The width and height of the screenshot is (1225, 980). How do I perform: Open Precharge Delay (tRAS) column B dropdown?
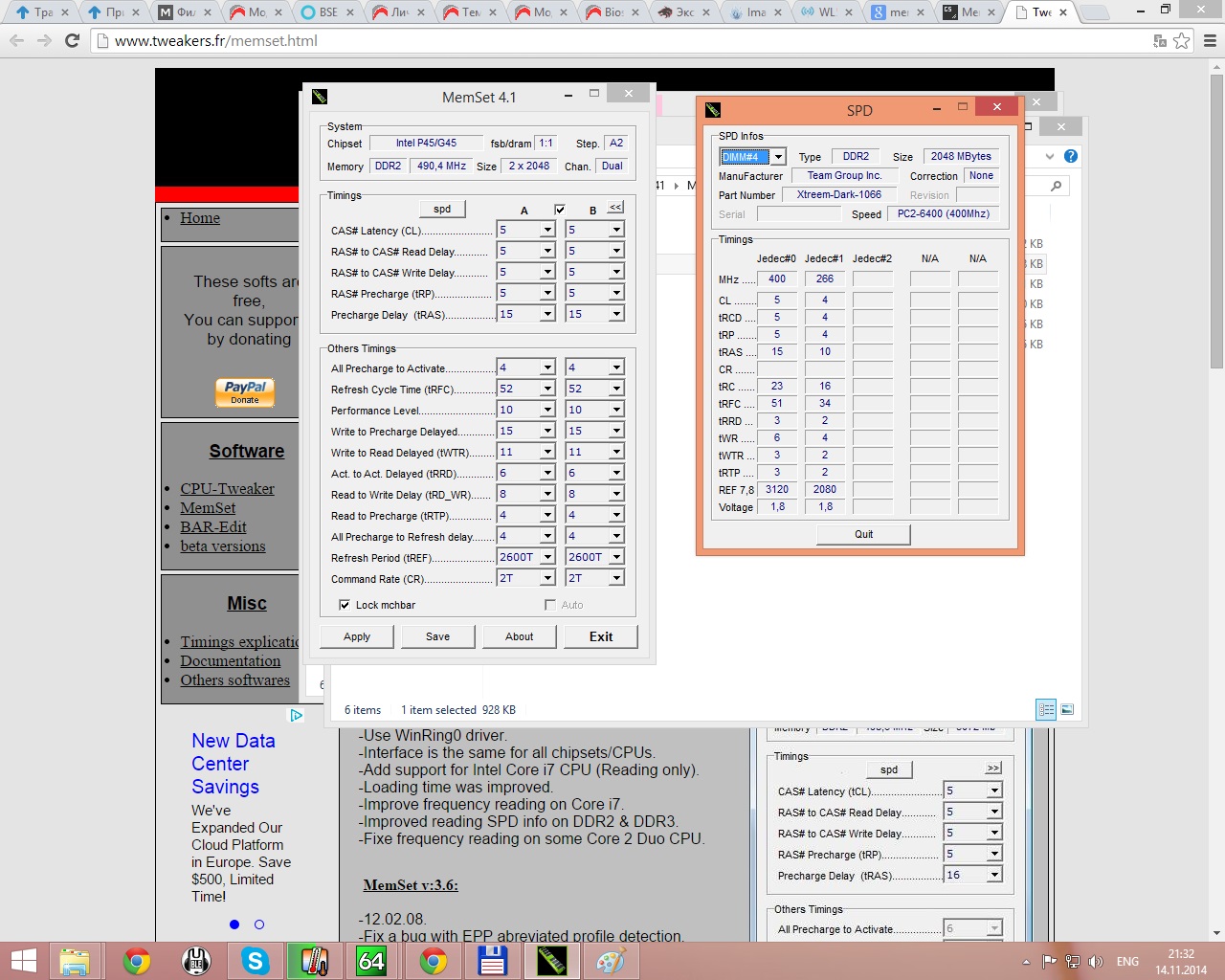click(616, 314)
